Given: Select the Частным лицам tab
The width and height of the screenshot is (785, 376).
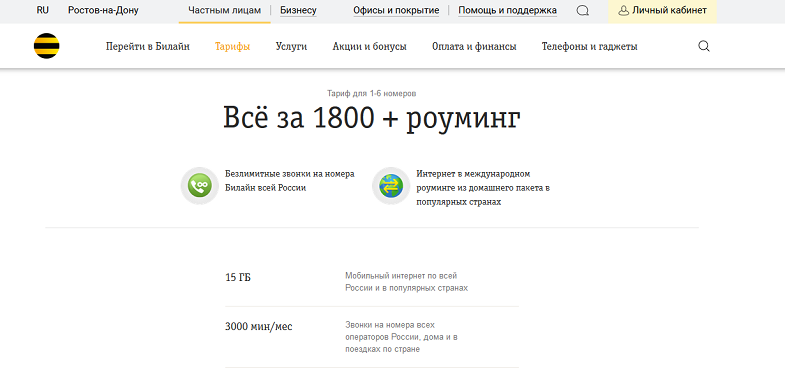Looking at the screenshot, I should (224, 10).
